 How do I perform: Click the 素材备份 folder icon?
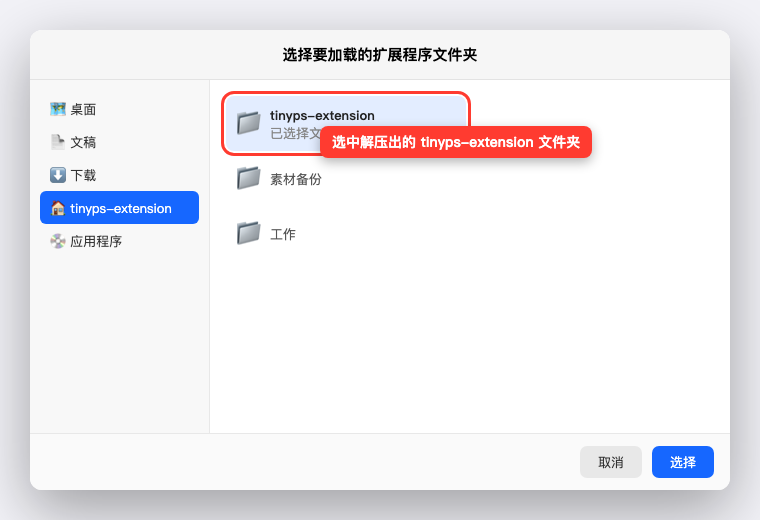(249, 178)
